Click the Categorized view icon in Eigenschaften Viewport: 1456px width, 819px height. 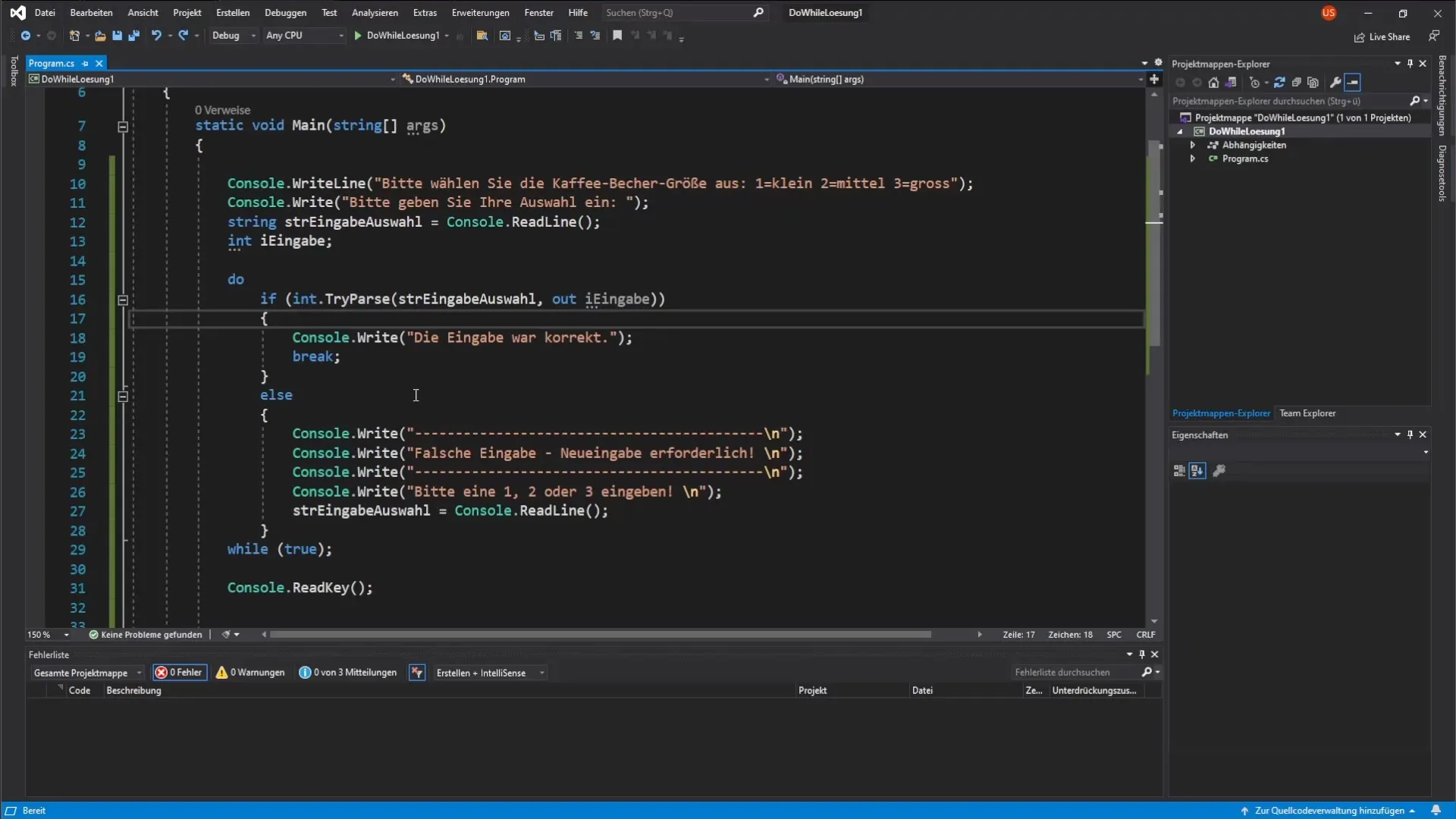click(x=1179, y=471)
